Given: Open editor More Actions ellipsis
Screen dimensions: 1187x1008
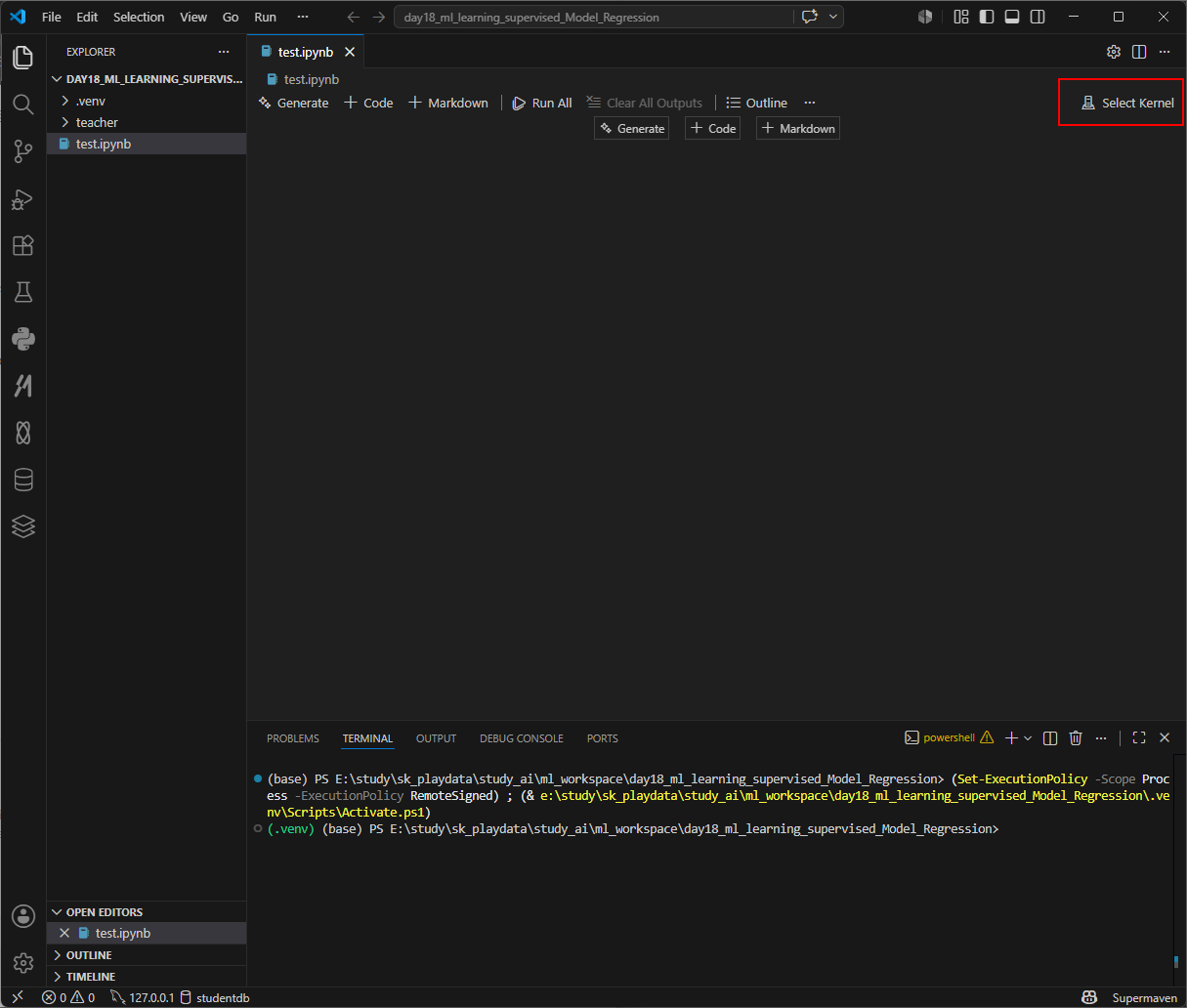Looking at the screenshot, I should [x=1165, y=52].
